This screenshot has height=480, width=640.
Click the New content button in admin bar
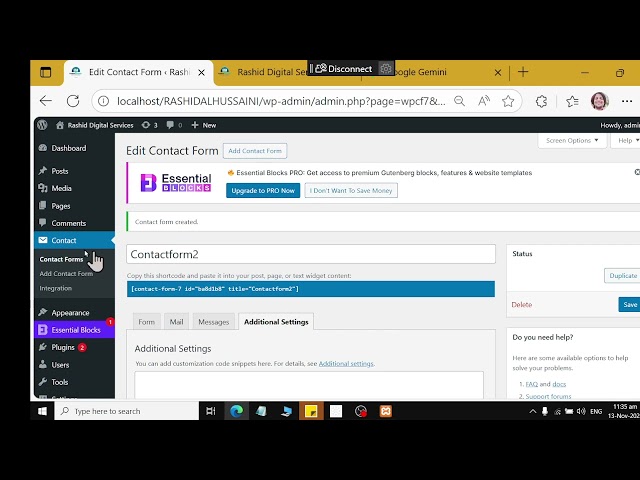(204, 125)
